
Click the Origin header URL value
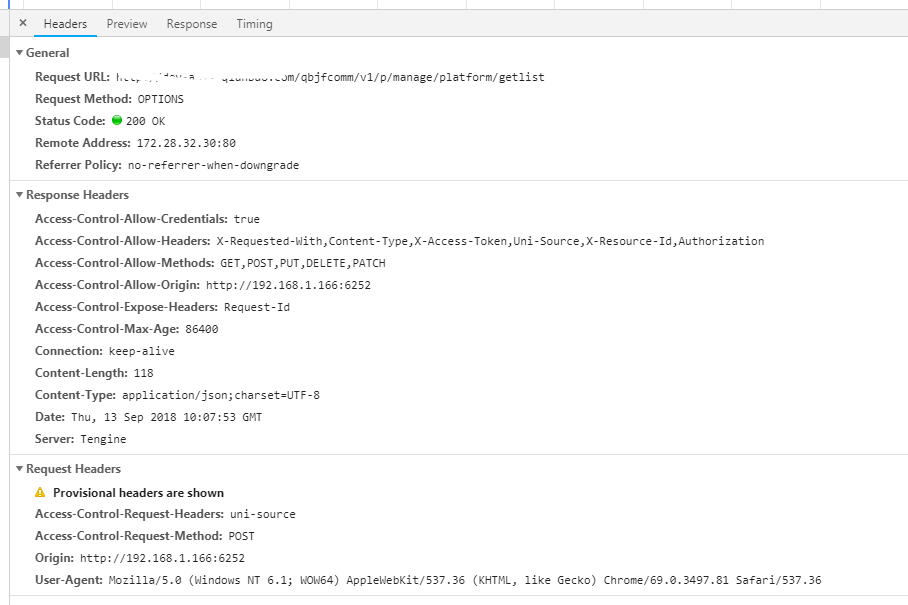[x=162, y=559]
